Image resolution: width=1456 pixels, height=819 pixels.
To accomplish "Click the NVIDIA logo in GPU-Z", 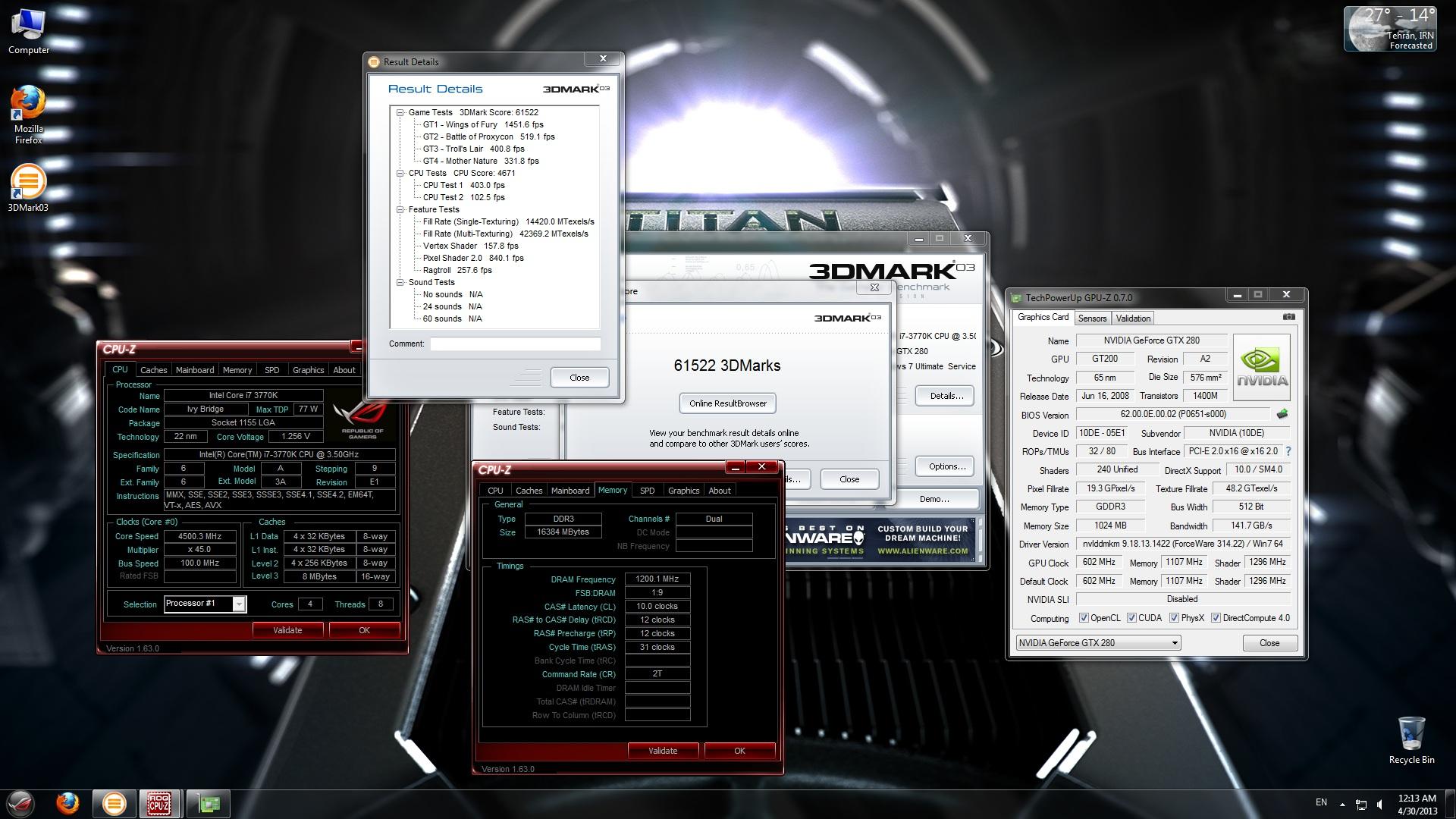I will pos(1262,367).
